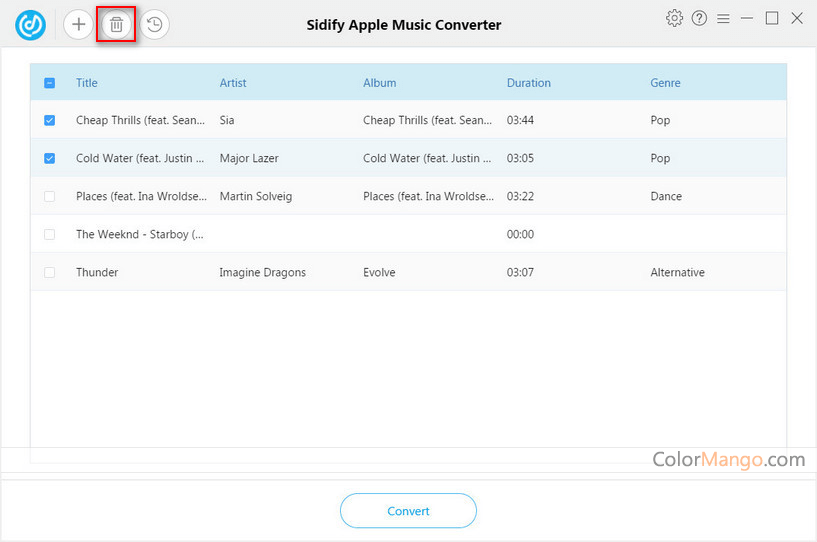
Task: Open the Settings gear icon
Action: tap(674, 18)
